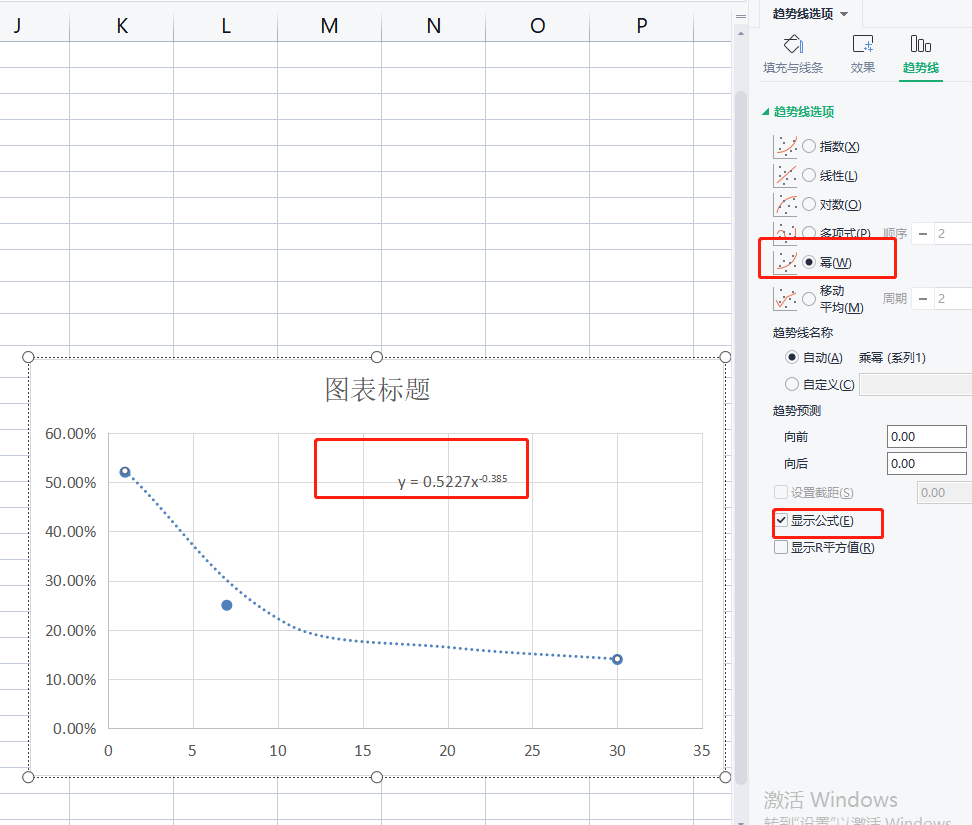Select column L header
972x825 pixels.
(226, 26)
